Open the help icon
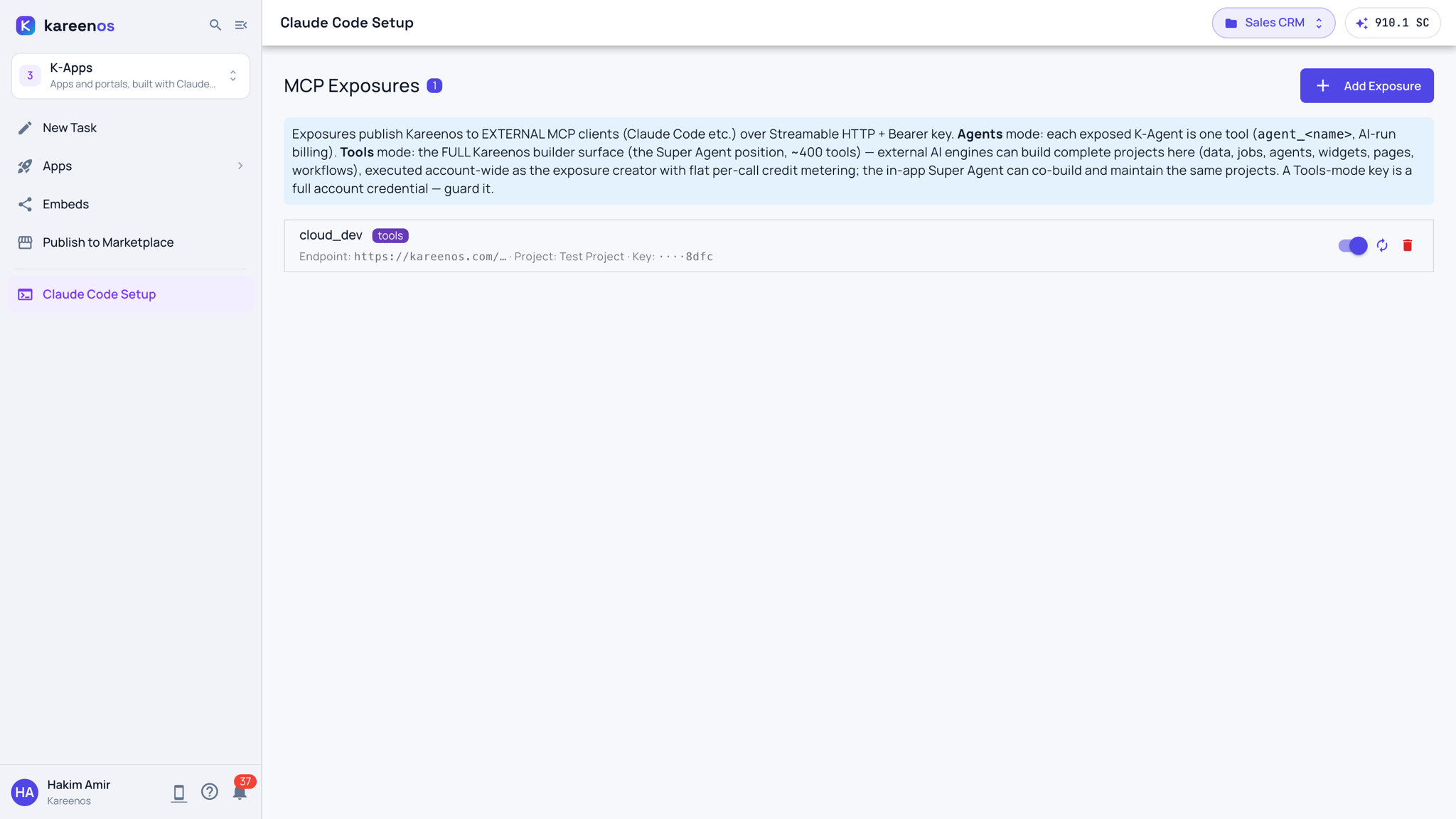Viewport: 1456px width, 819px height. [209, 791]
